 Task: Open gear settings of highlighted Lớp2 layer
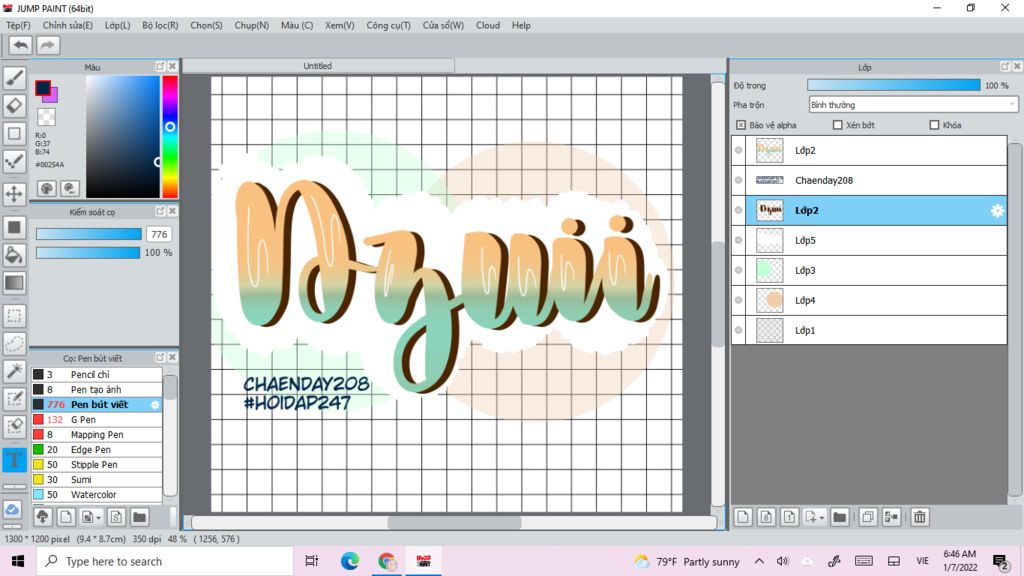click(997, 210)
